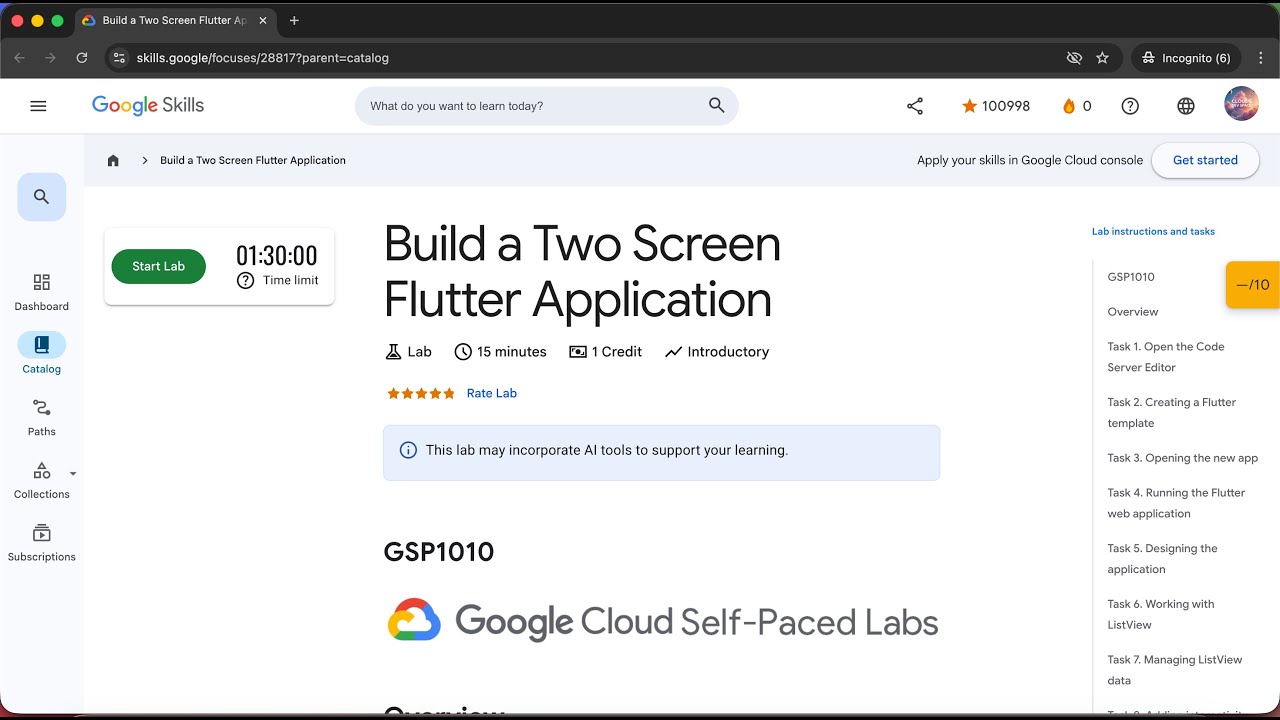Click the five-star rating display
Image resolution: width=1280 pixels, height=720 pixels.
pos(421,393)
